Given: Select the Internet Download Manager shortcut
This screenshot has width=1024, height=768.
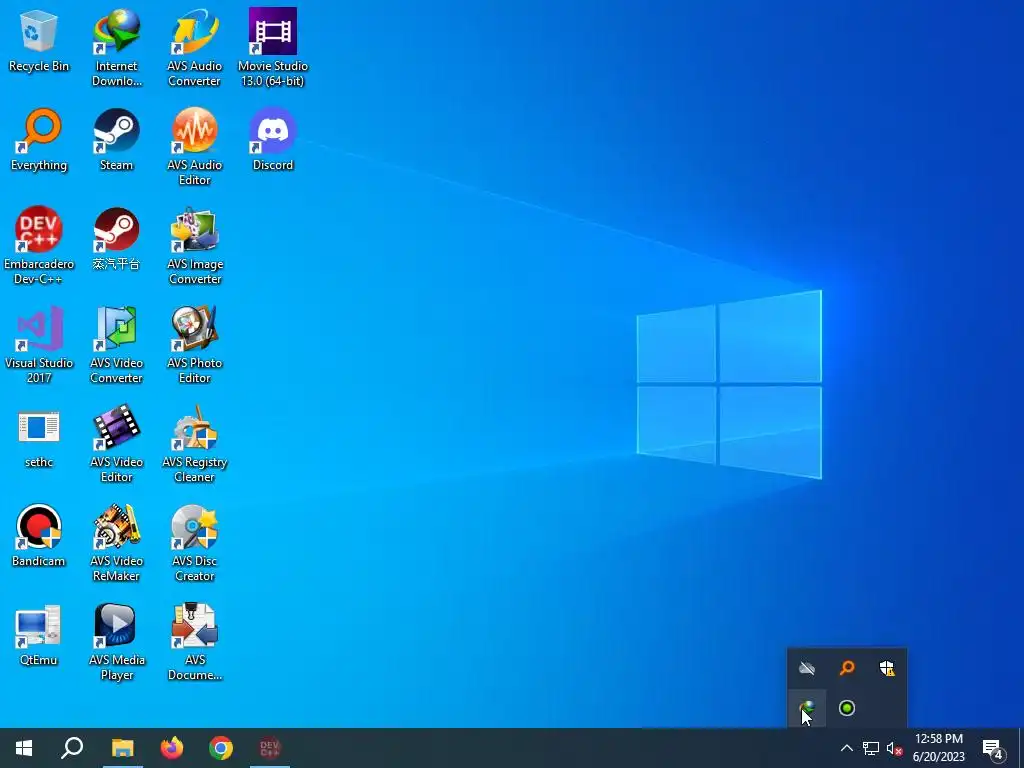Looking at the screenshot, I should [x=116, y=48].
